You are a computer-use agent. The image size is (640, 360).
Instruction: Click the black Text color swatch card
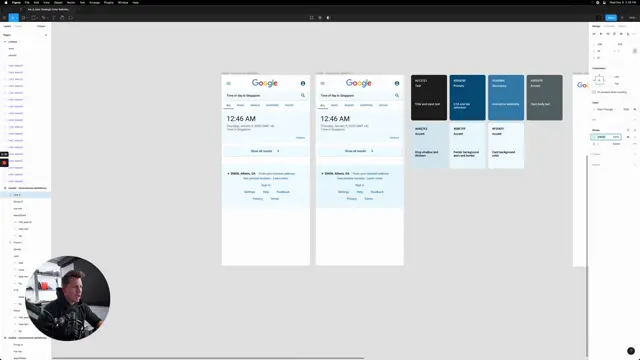pyautogui.click(x=429, y=98)
